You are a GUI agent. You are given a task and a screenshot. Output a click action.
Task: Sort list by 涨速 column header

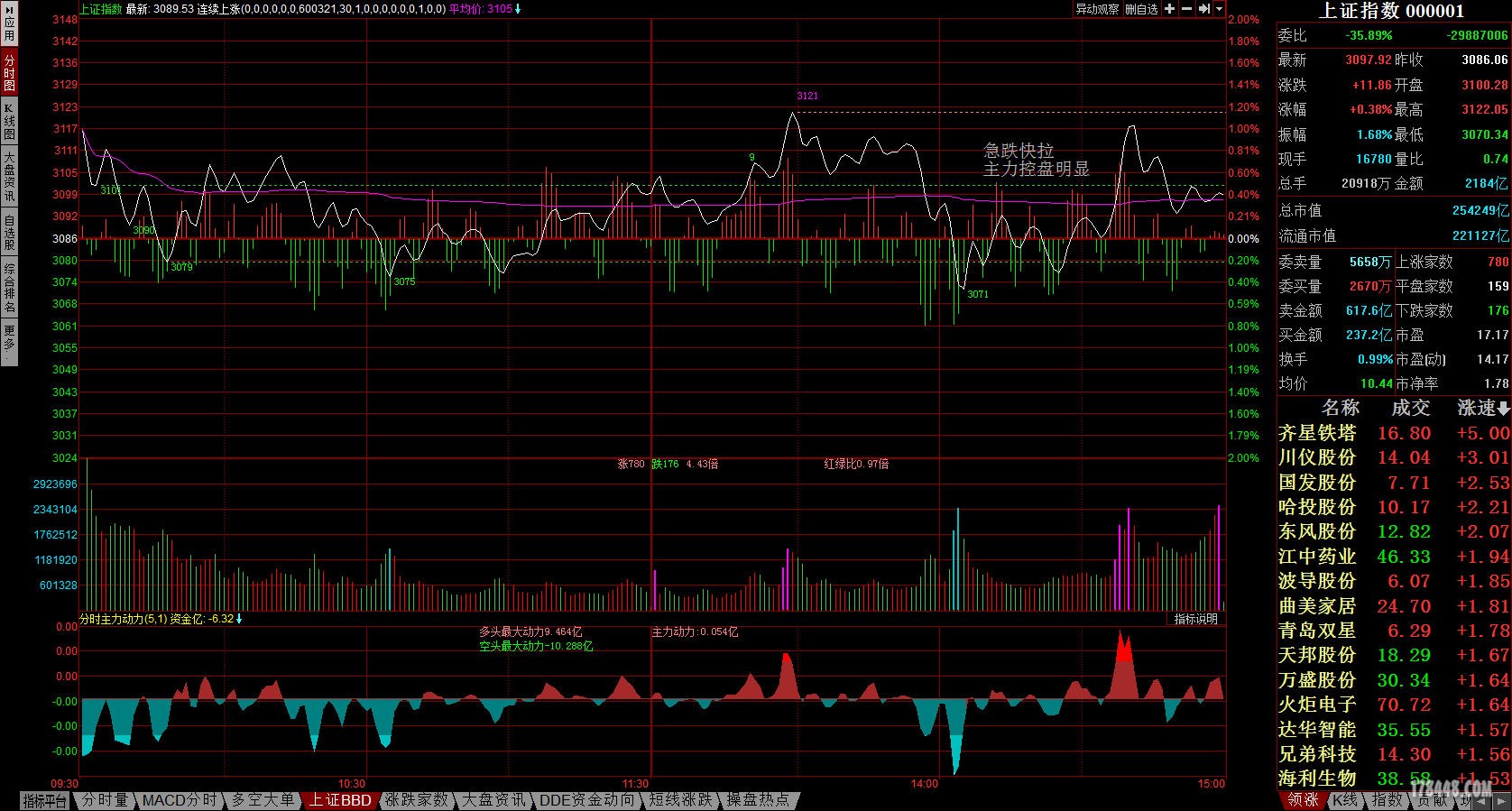click(x=1483, y=408)
